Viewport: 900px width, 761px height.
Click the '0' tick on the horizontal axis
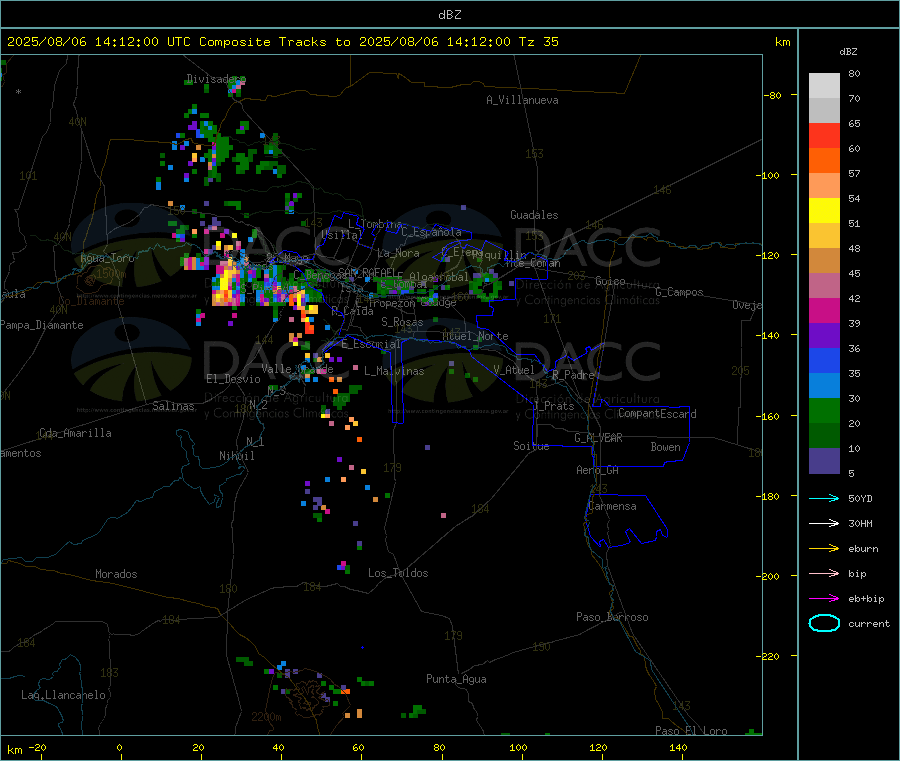click(119, 747)
